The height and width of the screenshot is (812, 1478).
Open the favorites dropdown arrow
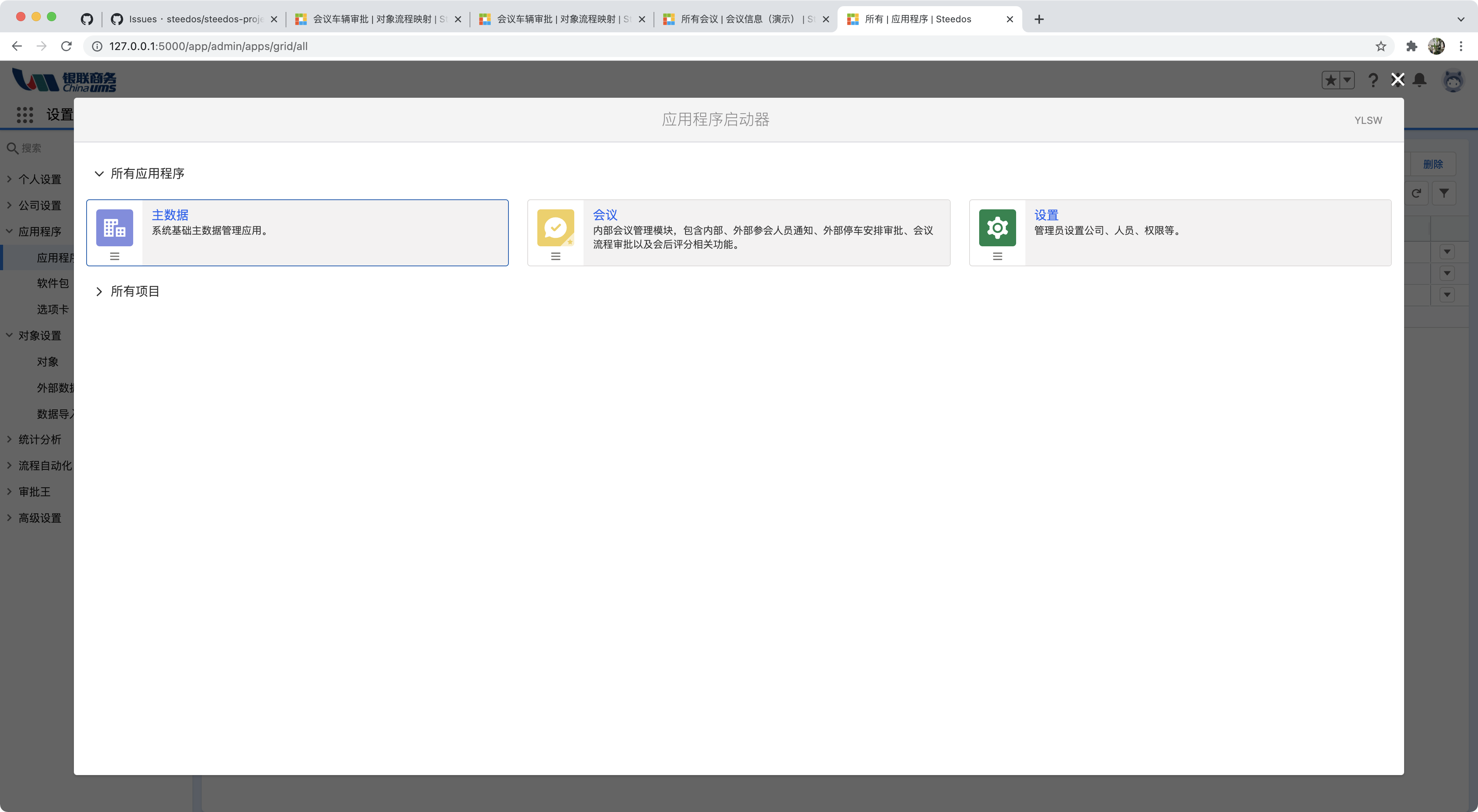[x=1347, y=80]
